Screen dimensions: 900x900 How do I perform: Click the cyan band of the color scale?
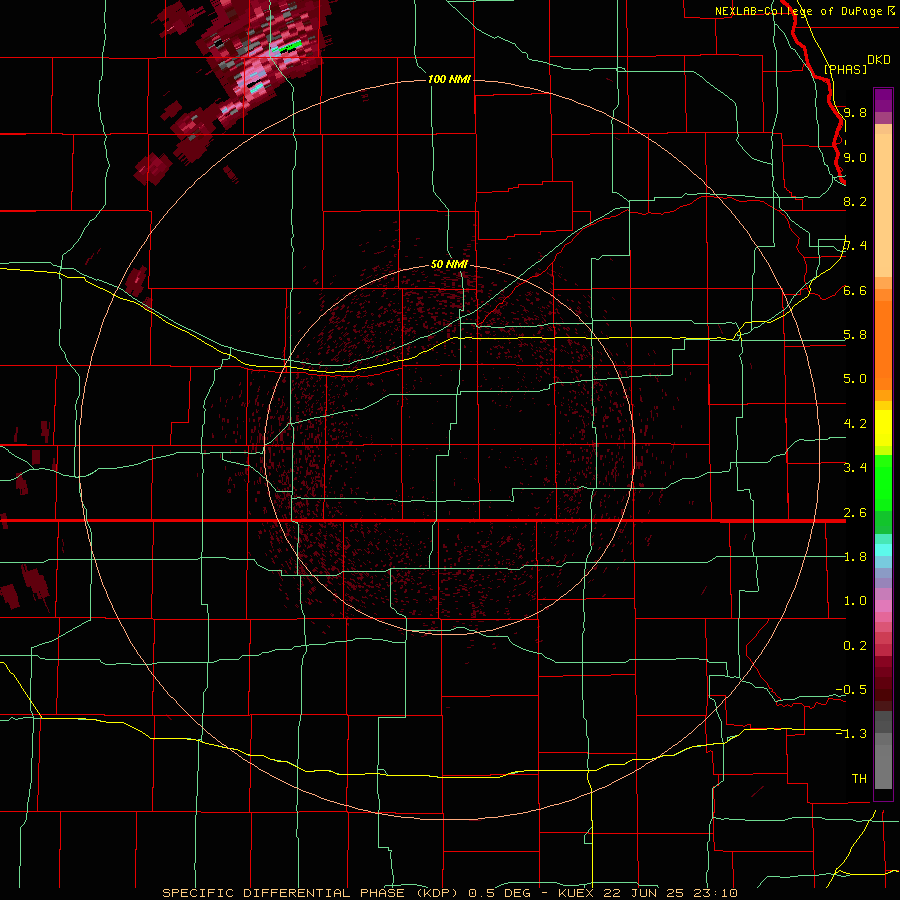(883, 550)
